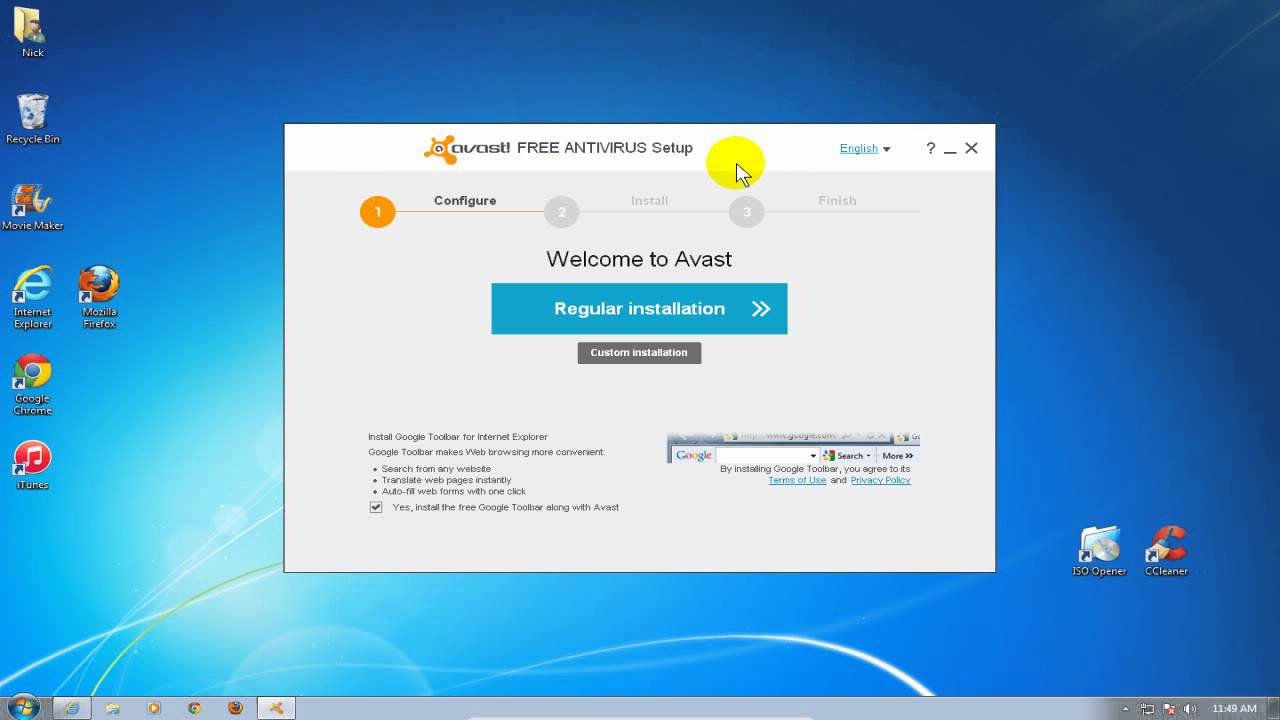
Task: Click the Welcome to Avast heading
Action: pos(639,259)
